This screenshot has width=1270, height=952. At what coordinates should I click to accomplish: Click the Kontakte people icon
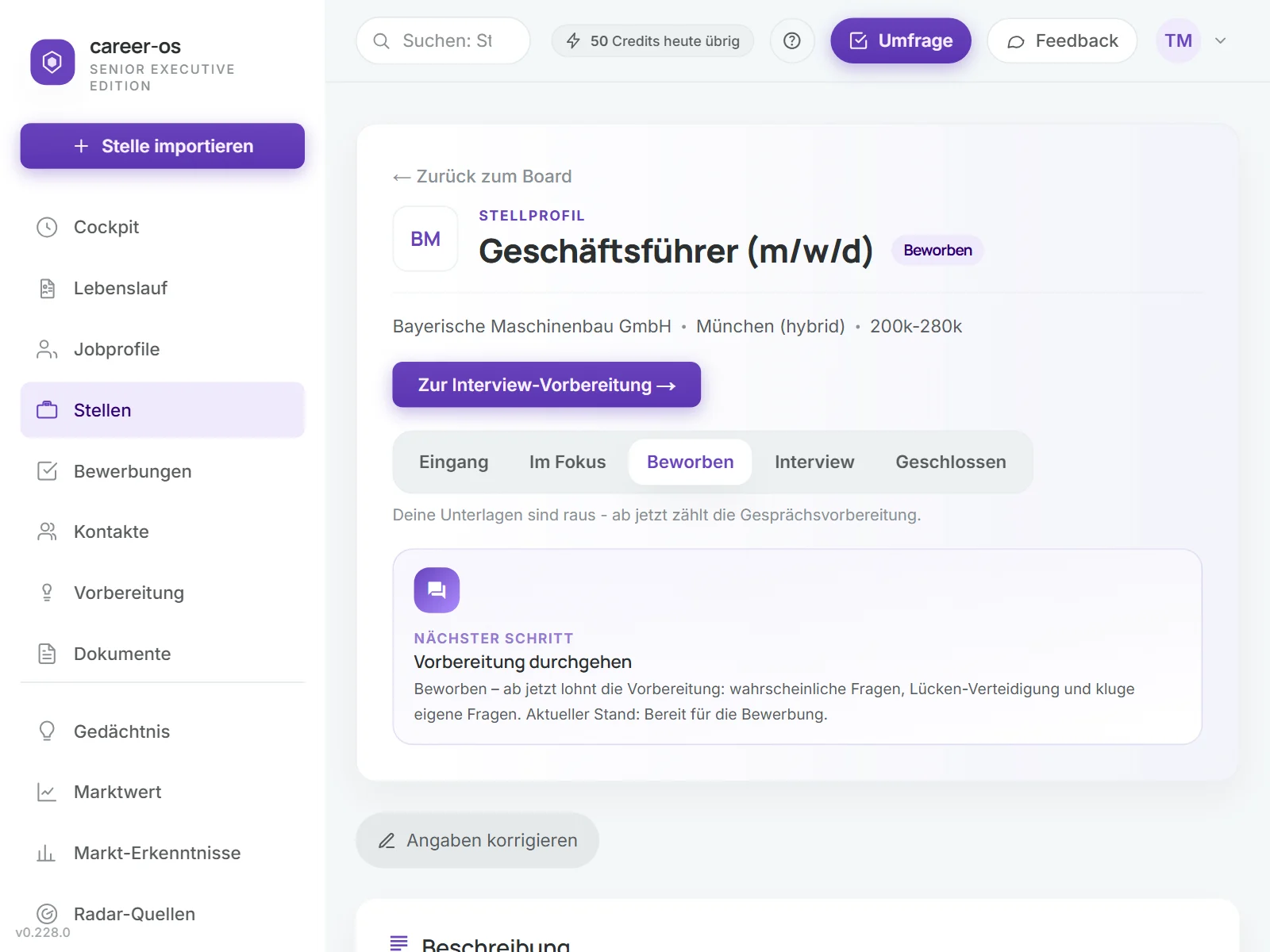(47, 532)
